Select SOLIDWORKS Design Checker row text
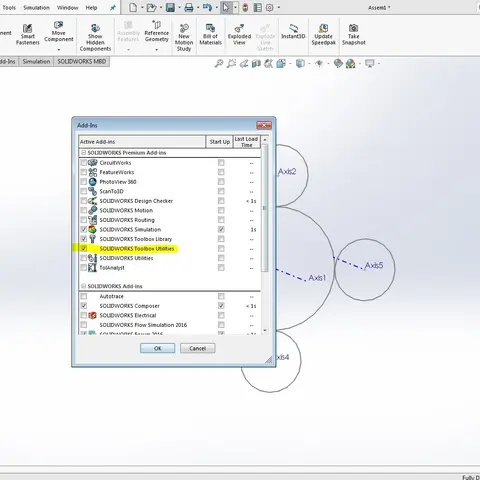 [x=136, y=201]
